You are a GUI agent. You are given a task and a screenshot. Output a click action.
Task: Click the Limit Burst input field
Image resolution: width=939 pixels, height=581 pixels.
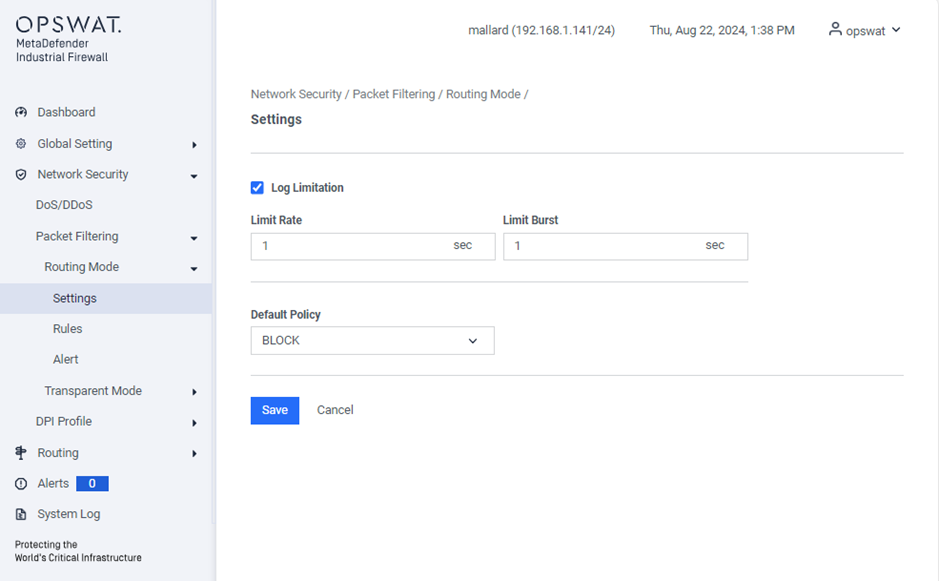coord(625,247)
